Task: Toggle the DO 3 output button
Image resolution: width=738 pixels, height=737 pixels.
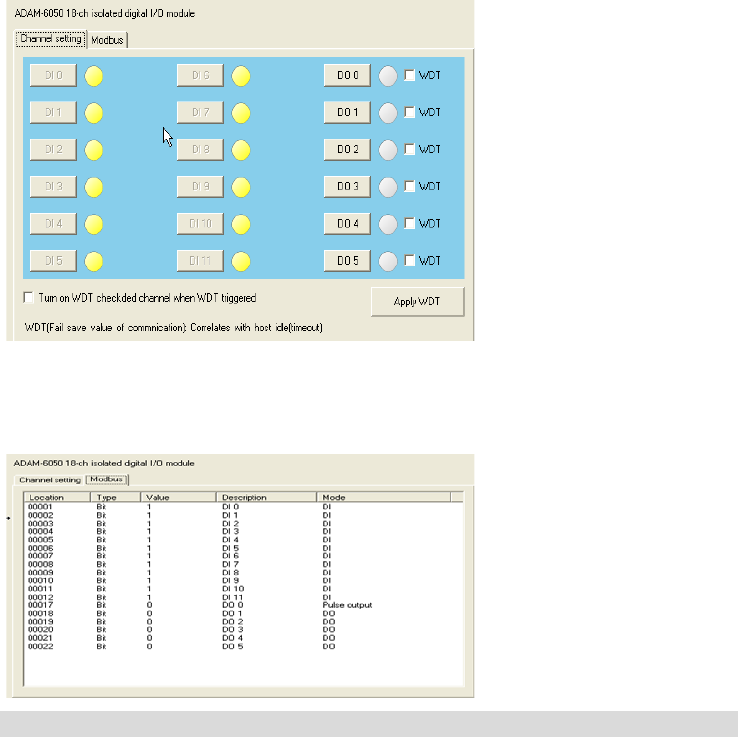Action: [x=347, y=186]
